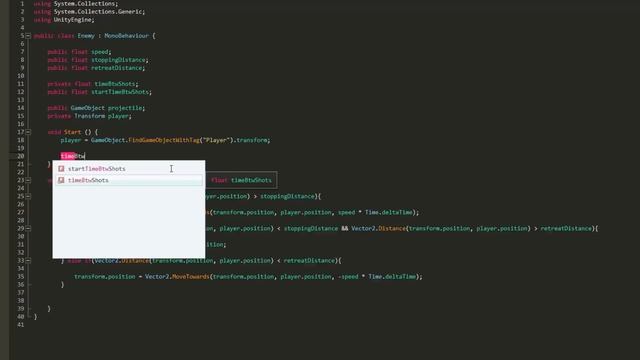Click 'retreatDistance;' declaration on line 9
Image resolution: width=640 pixels, height=360 pixels.
pyautogui.click(x=118, y=68)
